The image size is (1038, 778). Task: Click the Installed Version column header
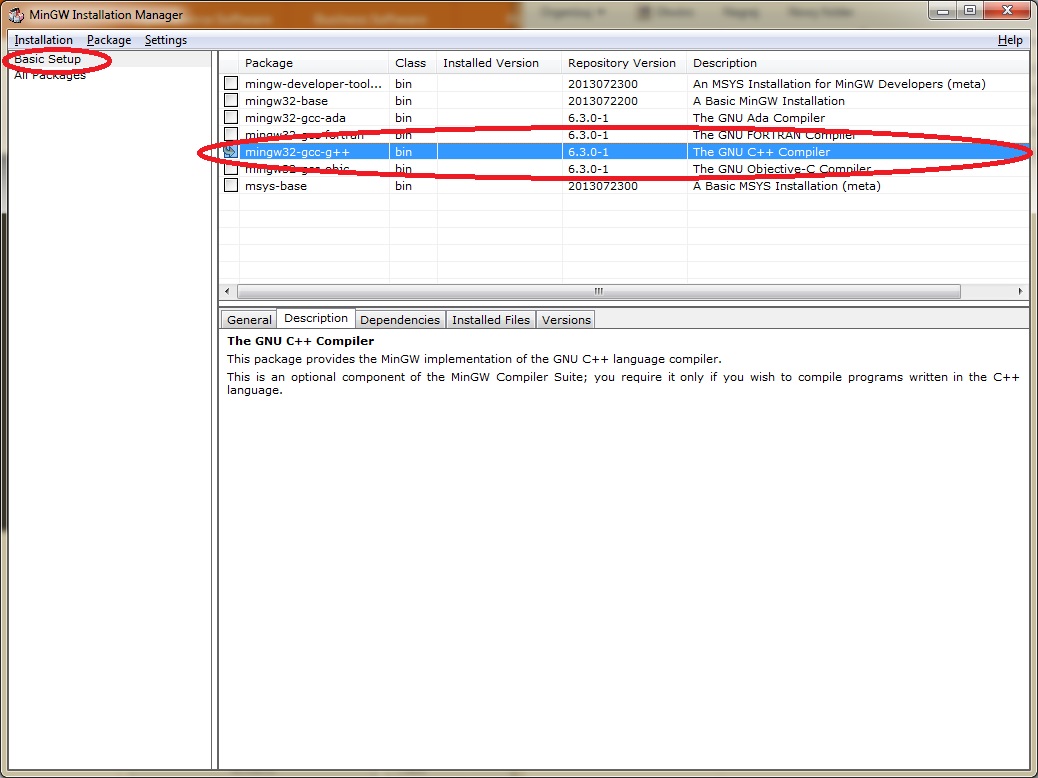pyautogui.click(x=500, y=63)
